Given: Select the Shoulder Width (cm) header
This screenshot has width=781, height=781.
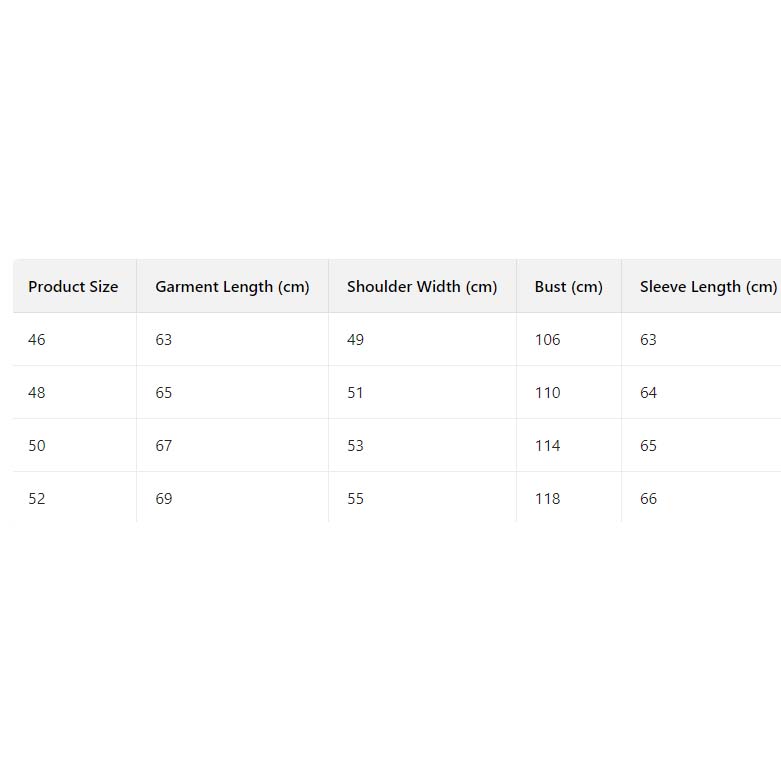Looking at the screenshot, I should (421, 287).
